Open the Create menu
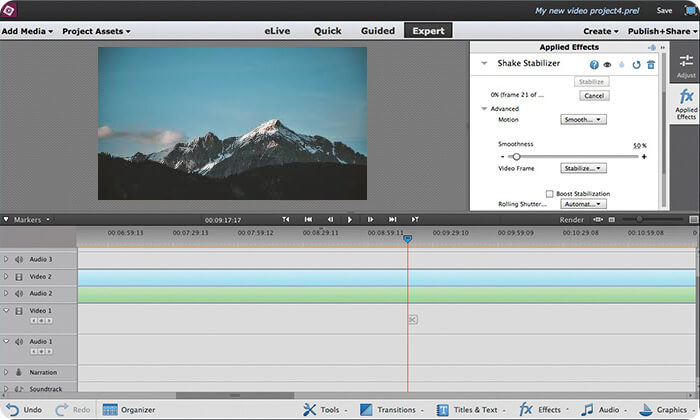Image resolution: width=700 pixels, height=420 pixels. [601, 31]
